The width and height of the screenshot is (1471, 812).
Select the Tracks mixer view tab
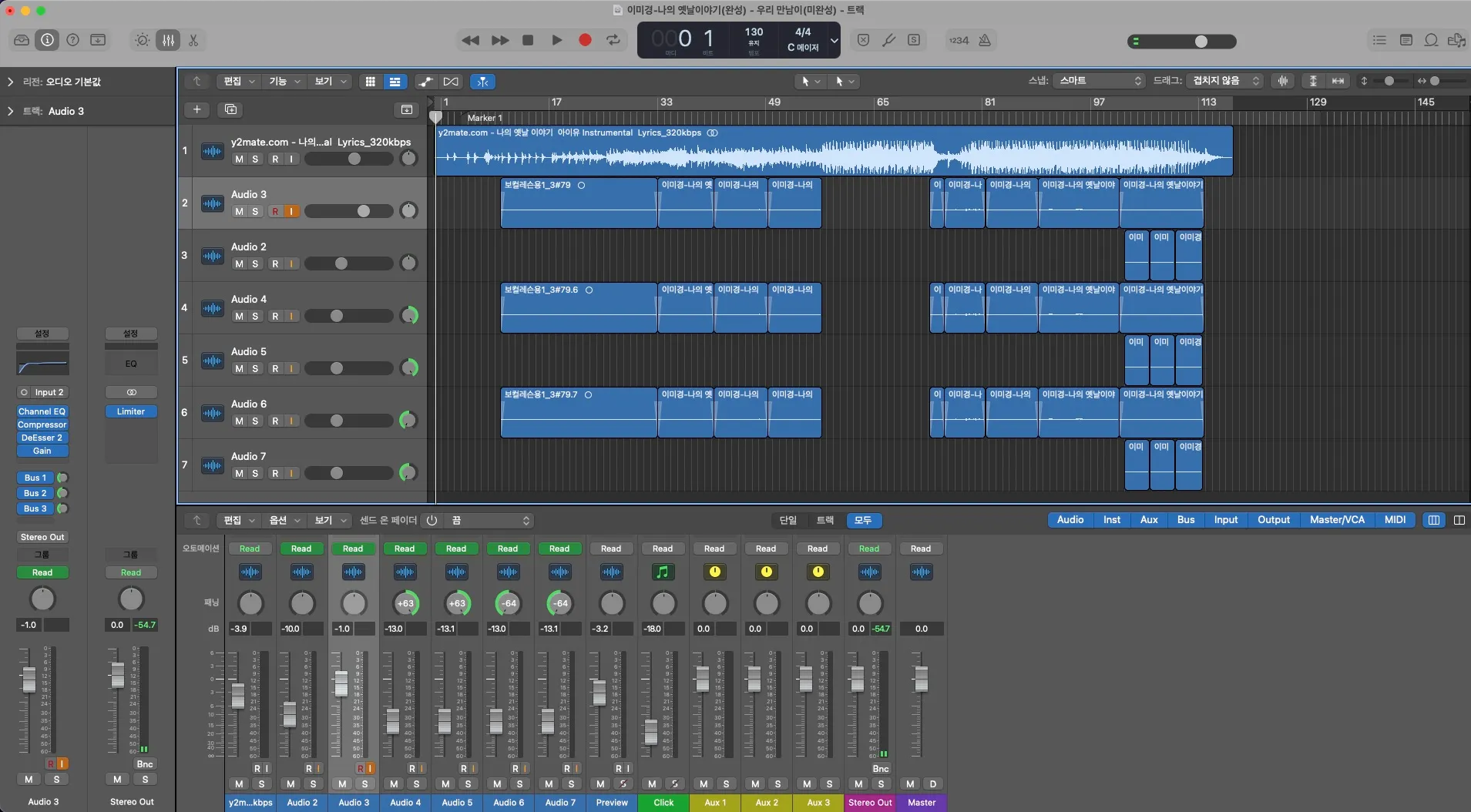[825, 521]
